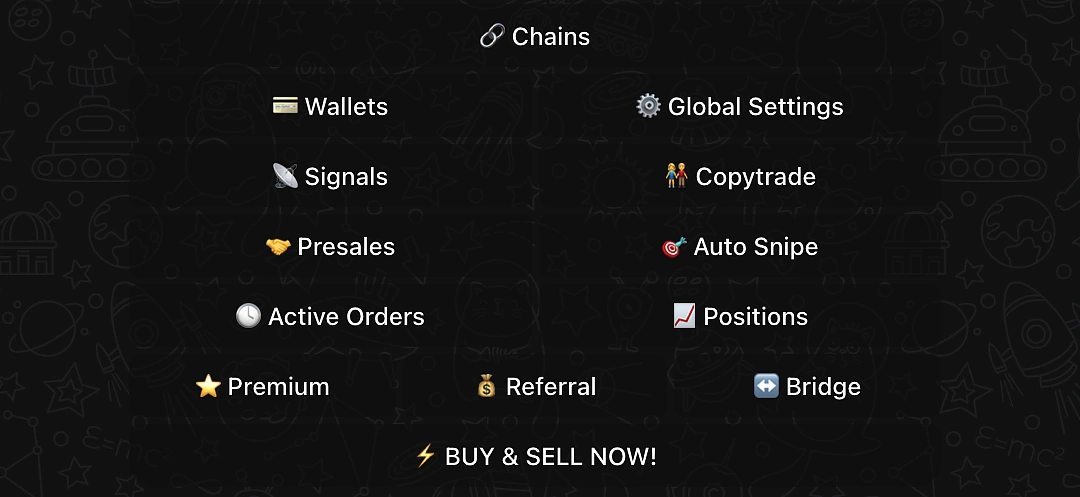Click the gold star Premium icon
The width and height of the screenshot is (1080, 497).
pyautogui.click(x=208, y=386)
